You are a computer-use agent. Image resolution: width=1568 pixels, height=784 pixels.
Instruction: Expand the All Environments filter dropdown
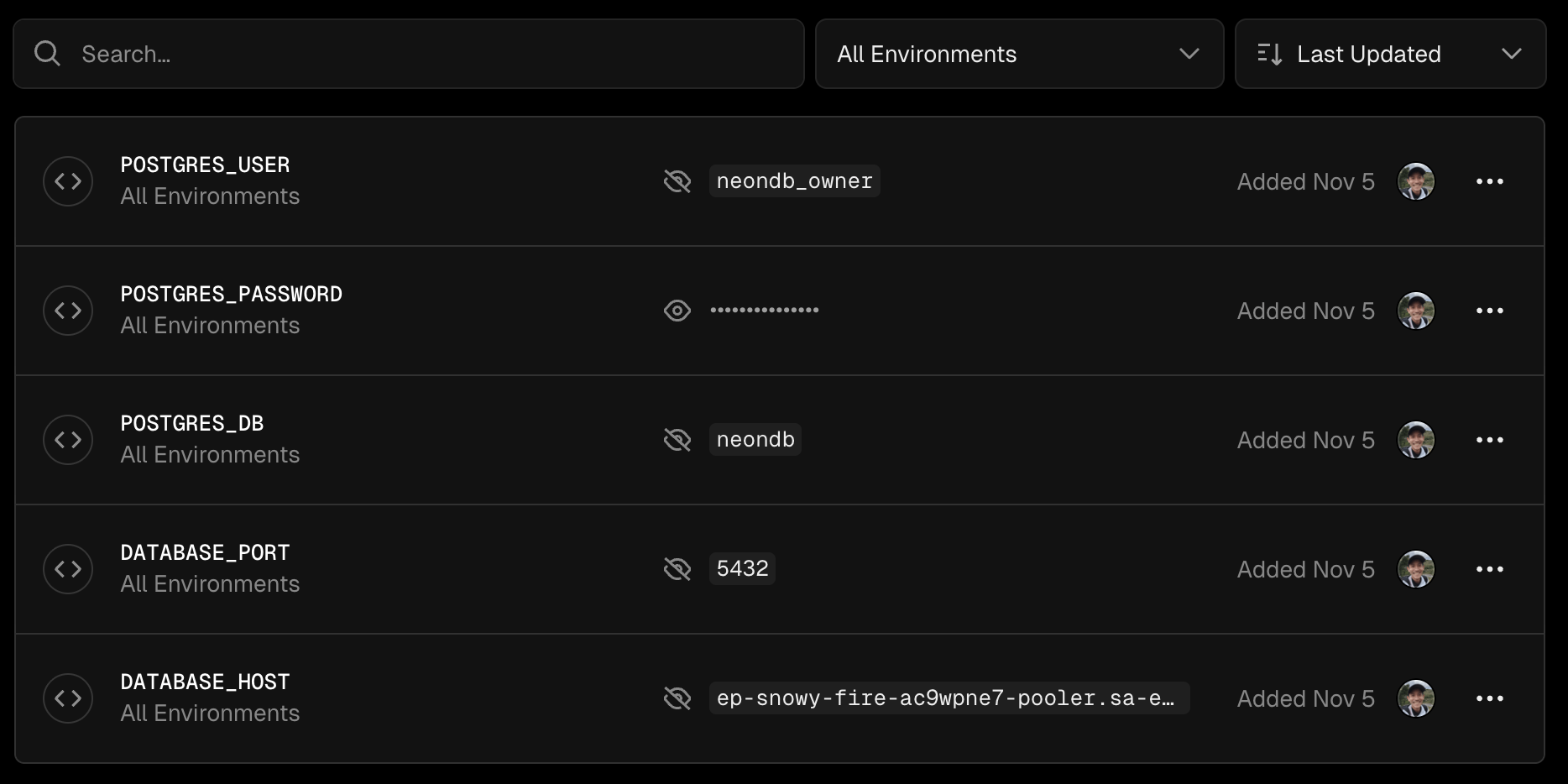(x=1019, y=54)
